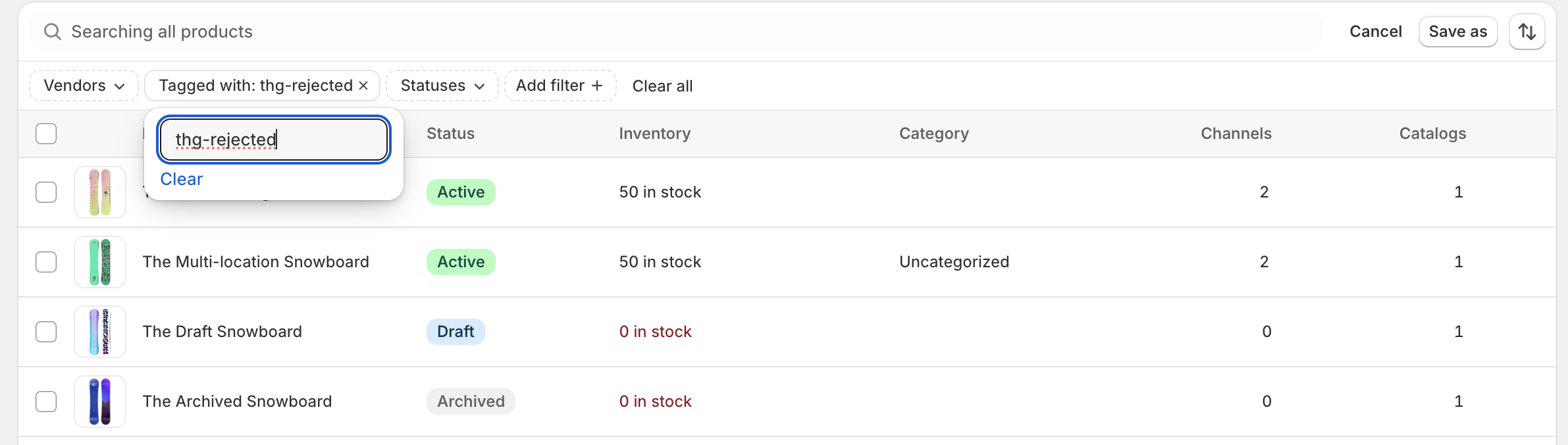Click the Clear link under tag input
1568x445 pixels.
[x=181, y=179]
